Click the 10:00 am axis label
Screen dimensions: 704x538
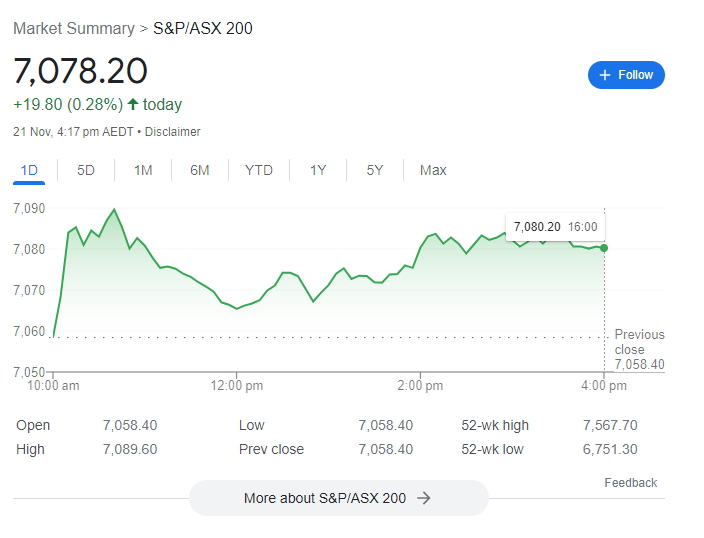coord(53,386)
